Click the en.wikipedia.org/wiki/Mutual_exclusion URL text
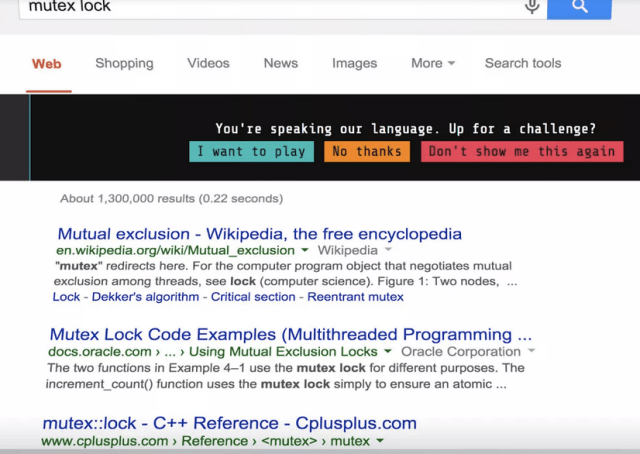Image resolution: width=640 pixels, height=454 pixels. [x=176, y=250]
